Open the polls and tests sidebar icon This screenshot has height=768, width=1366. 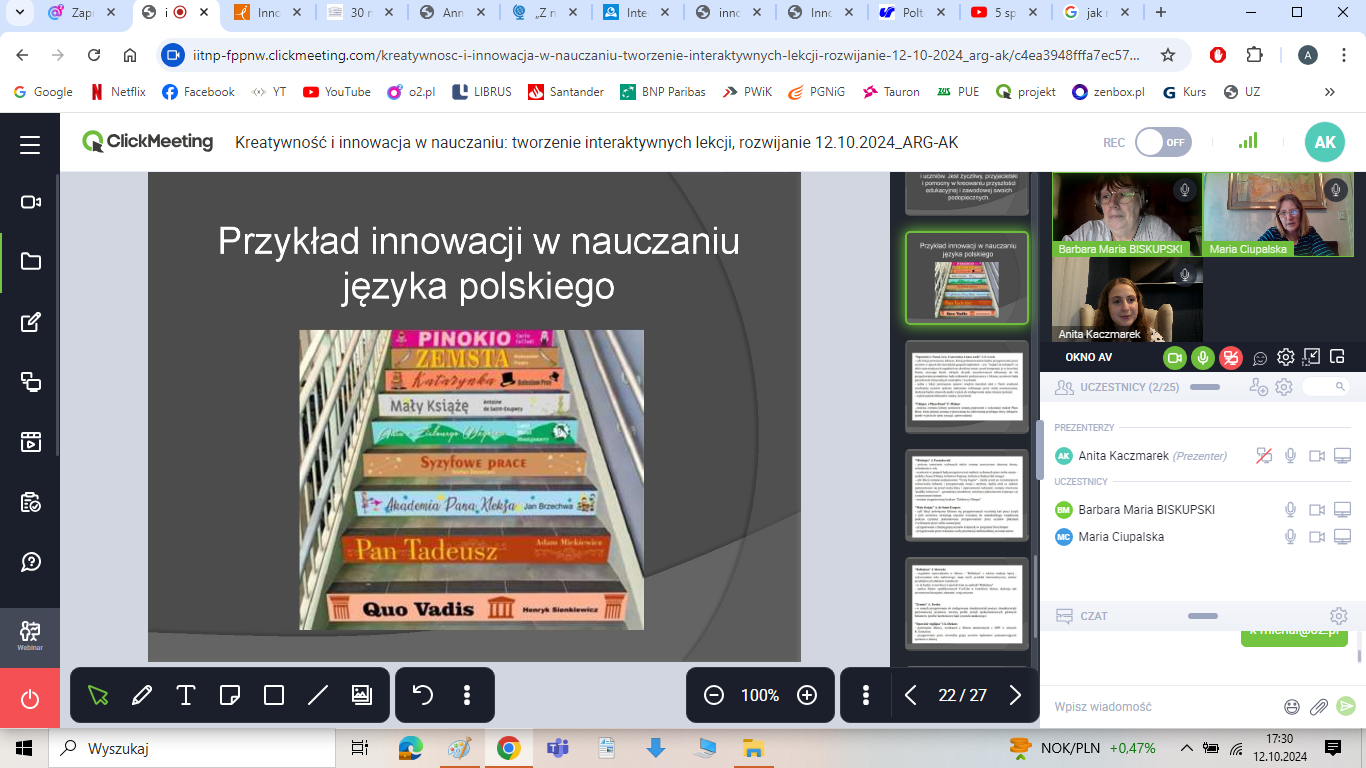[x=30, y=501]
